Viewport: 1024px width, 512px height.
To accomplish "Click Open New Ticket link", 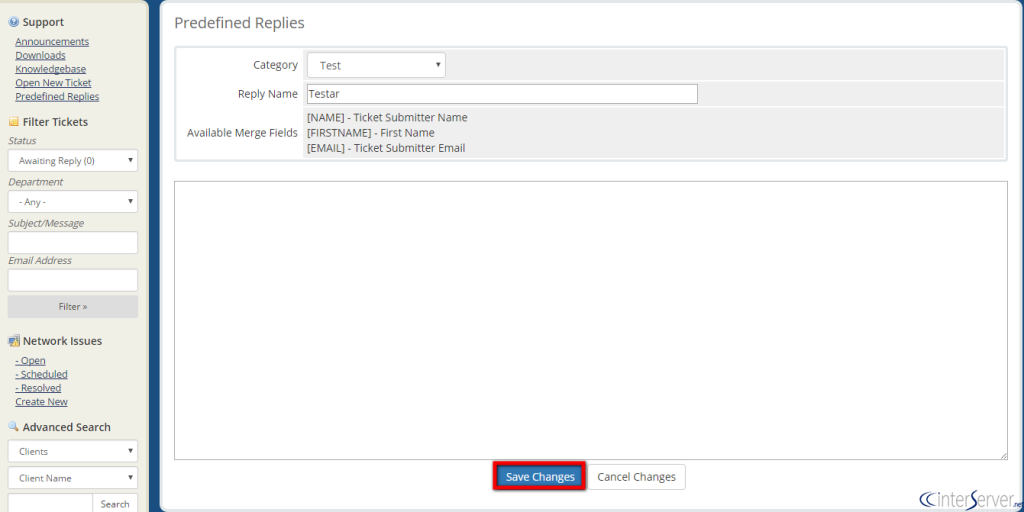I will coord(54,83).
